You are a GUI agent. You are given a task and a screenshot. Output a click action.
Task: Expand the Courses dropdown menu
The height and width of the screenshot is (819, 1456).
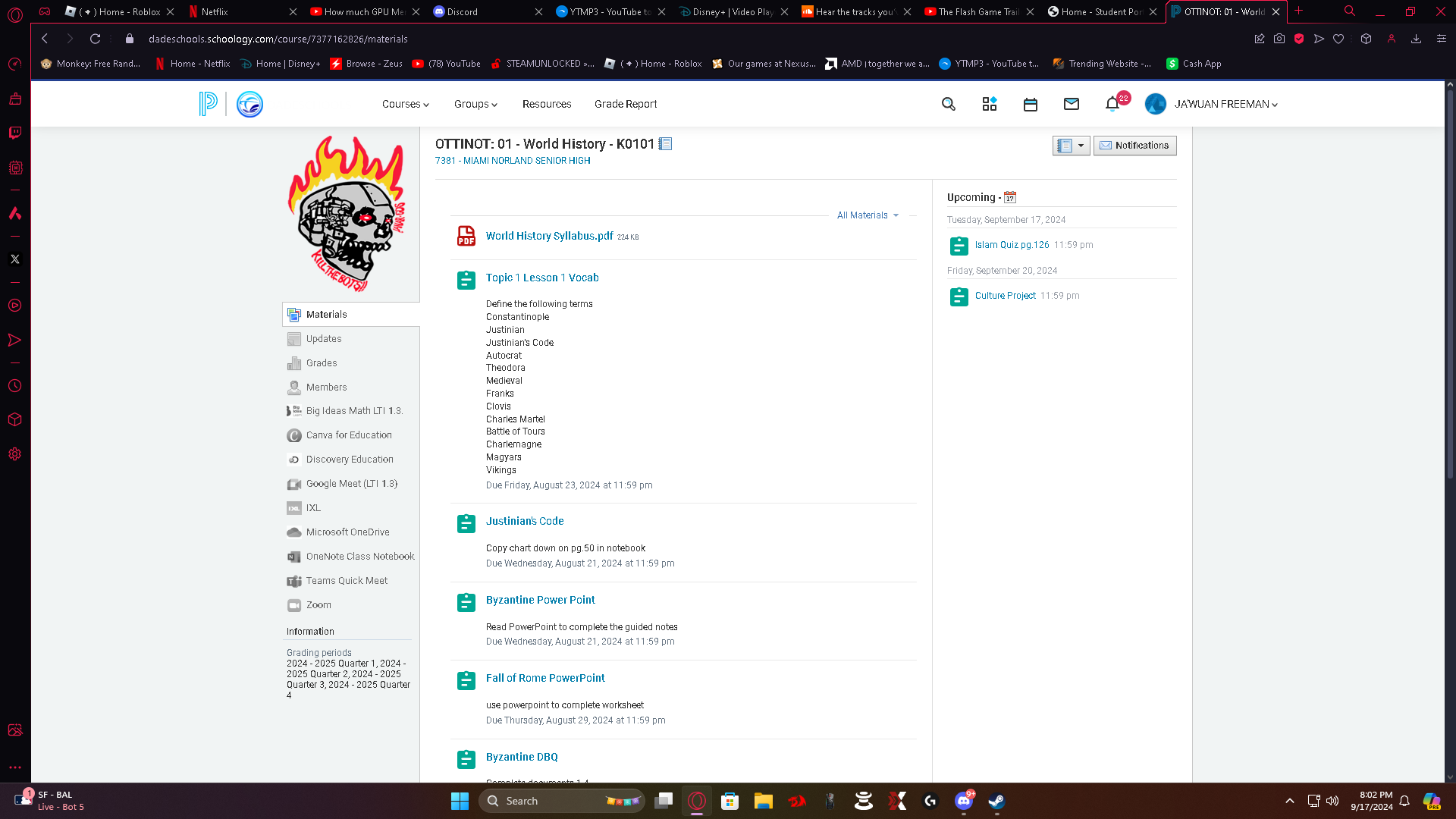tap(405, 104)
